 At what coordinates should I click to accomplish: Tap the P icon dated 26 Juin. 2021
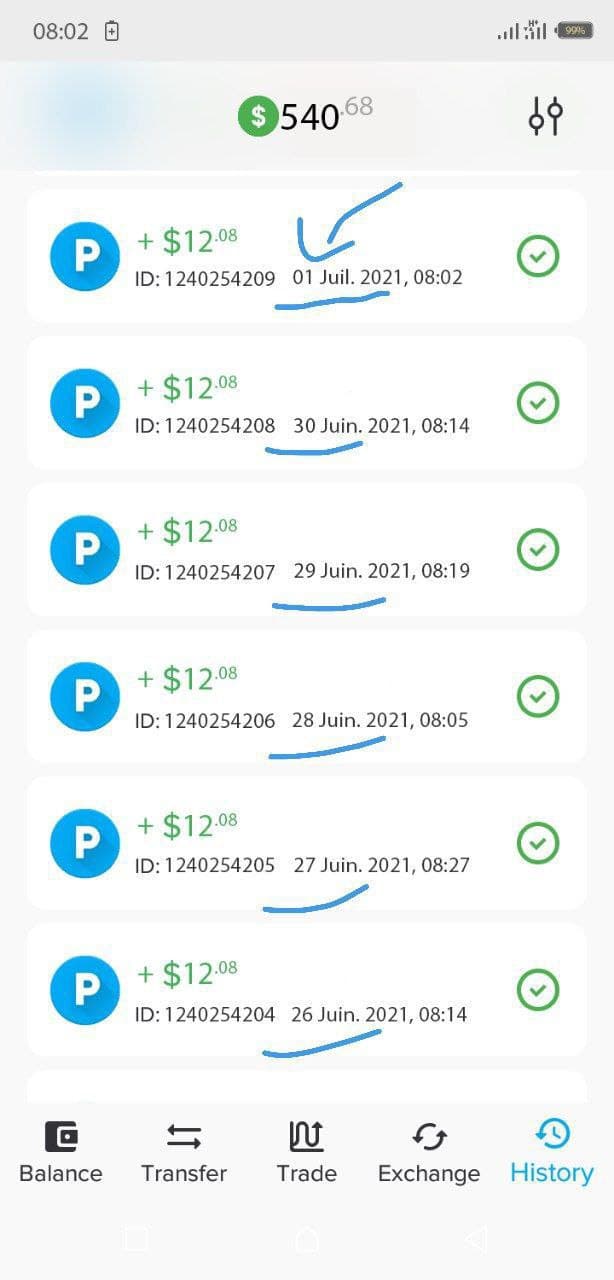pyautogui.click(x=85, y=989)
